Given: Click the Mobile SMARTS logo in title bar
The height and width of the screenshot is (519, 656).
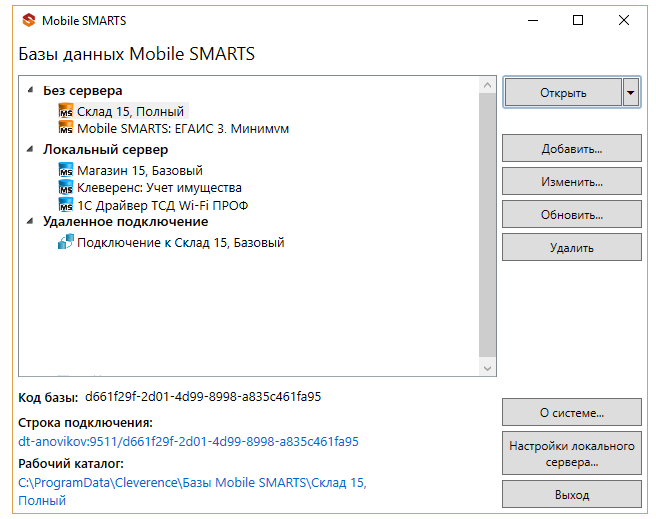Looking at the screenshot, I should pyautogui.click(x=29, y=20).
